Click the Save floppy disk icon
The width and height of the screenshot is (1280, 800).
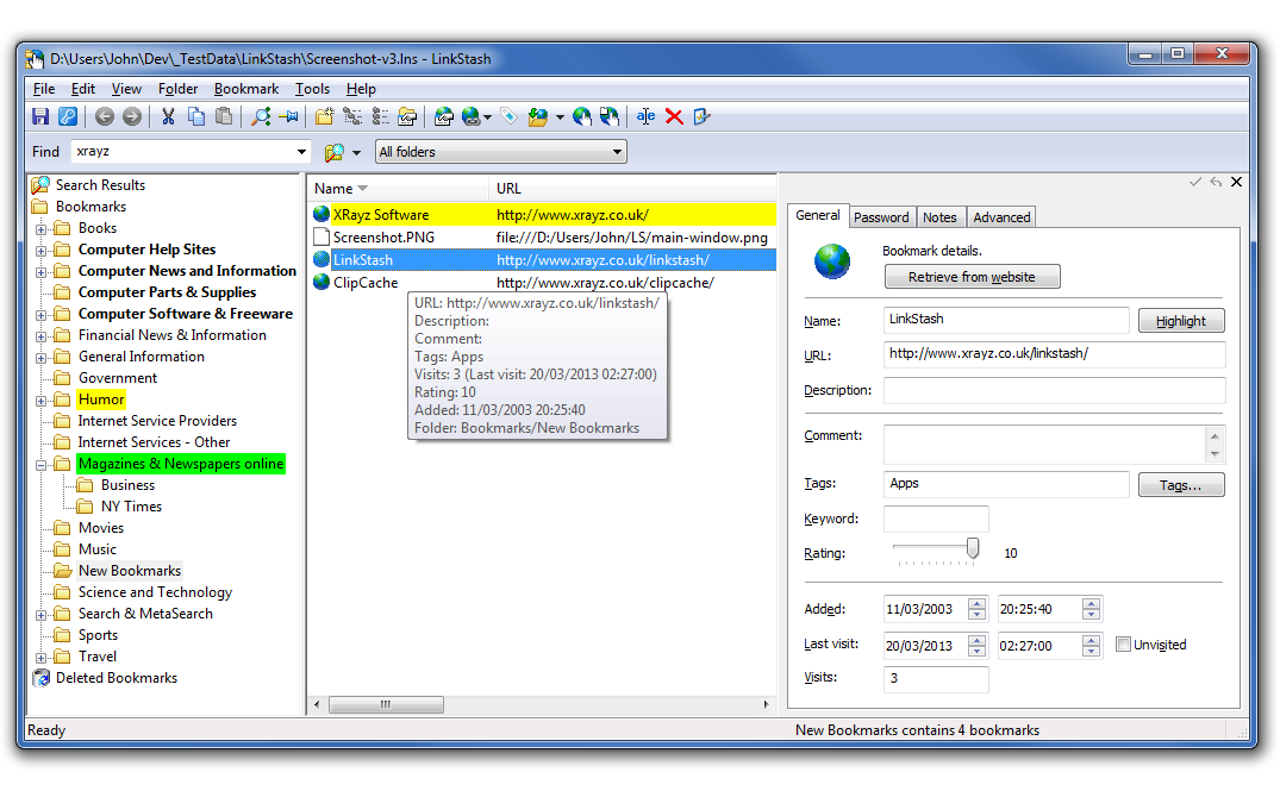(40, 117)
